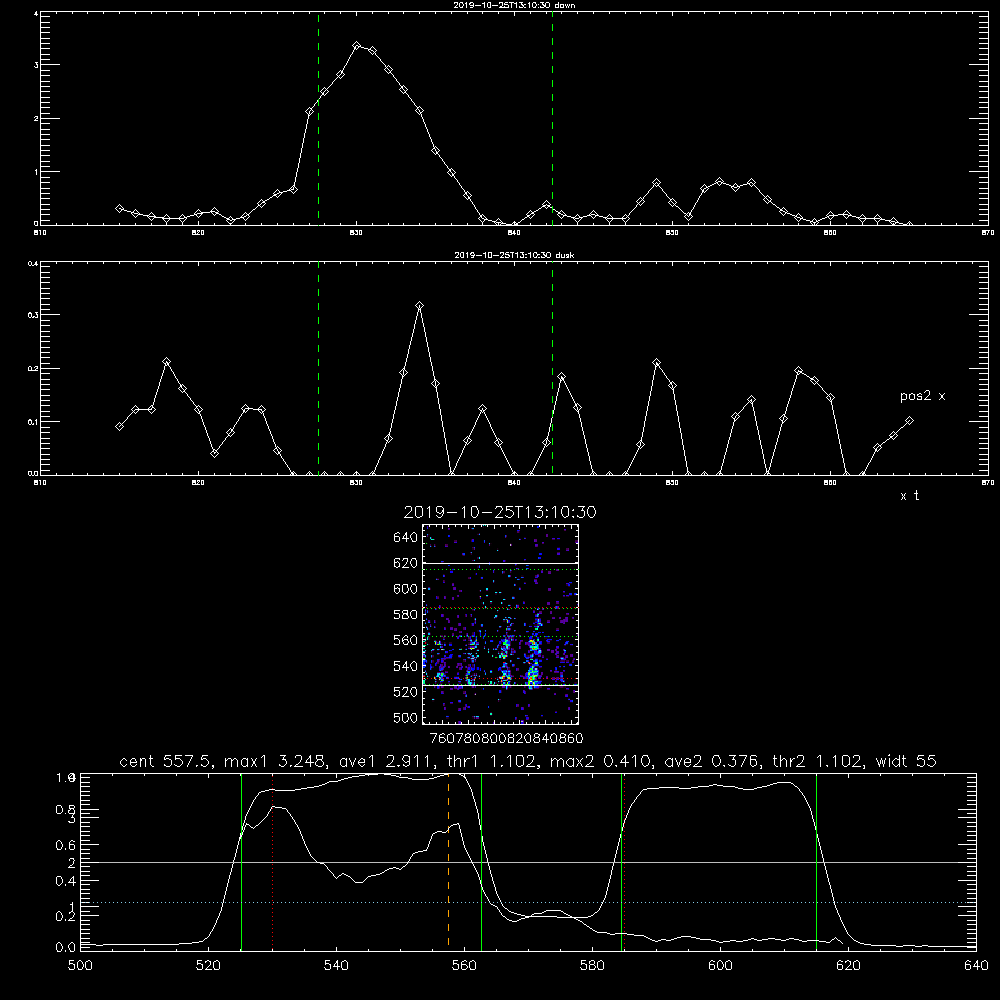Click the bottom plot x-axis label 580
The width and height of the screenshot is (1000, 1000).
[x=592, y=965]
